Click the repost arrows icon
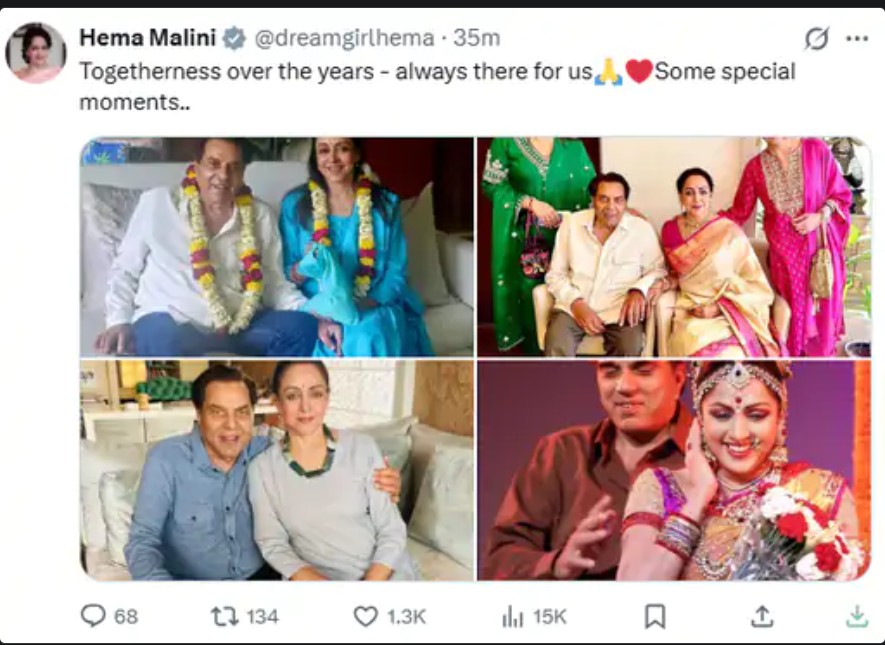The width and height of the screenshot is (885, 645). point(224,616)
